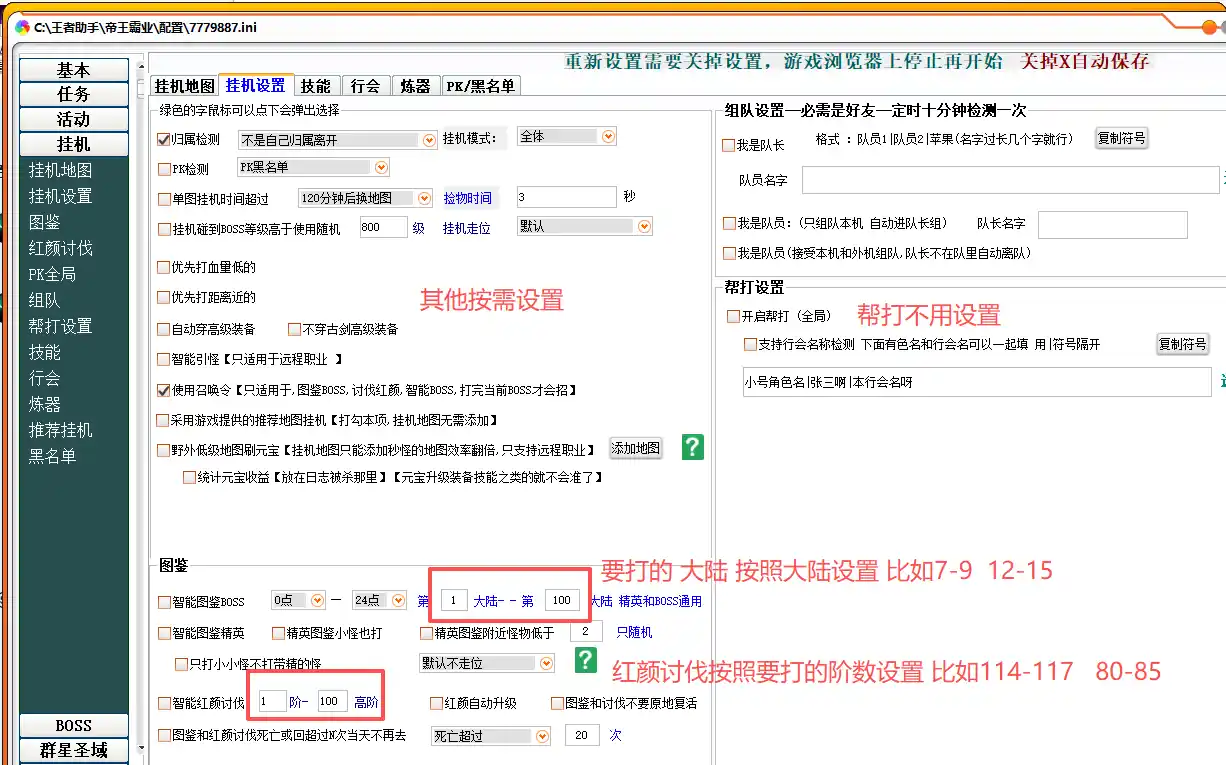This screenshot has width=1226, height=765.
Task: Check 智能图鉴BOSS checkbox
Action: 165,602
